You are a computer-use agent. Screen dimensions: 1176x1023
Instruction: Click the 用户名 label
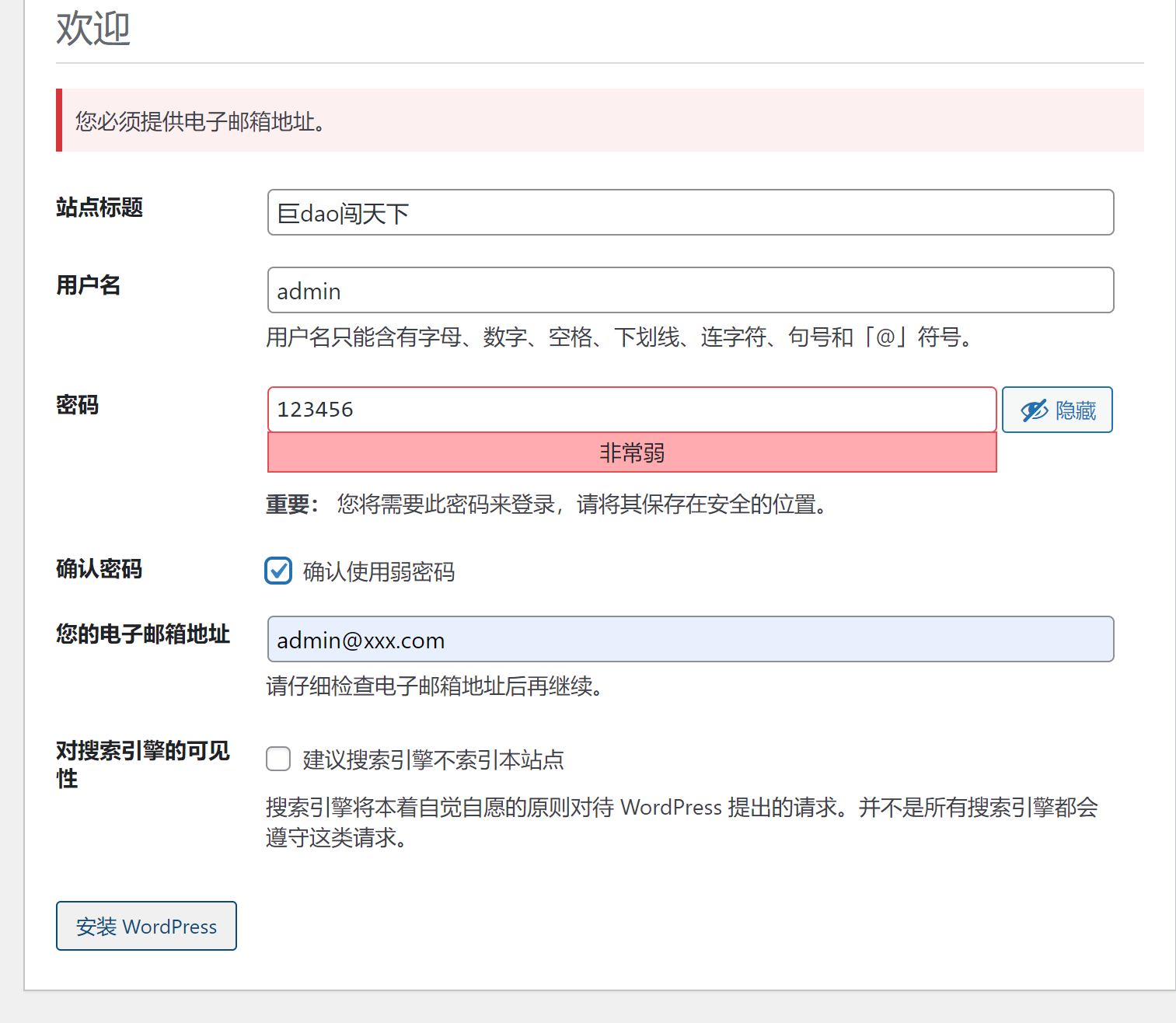pos(89,285)
